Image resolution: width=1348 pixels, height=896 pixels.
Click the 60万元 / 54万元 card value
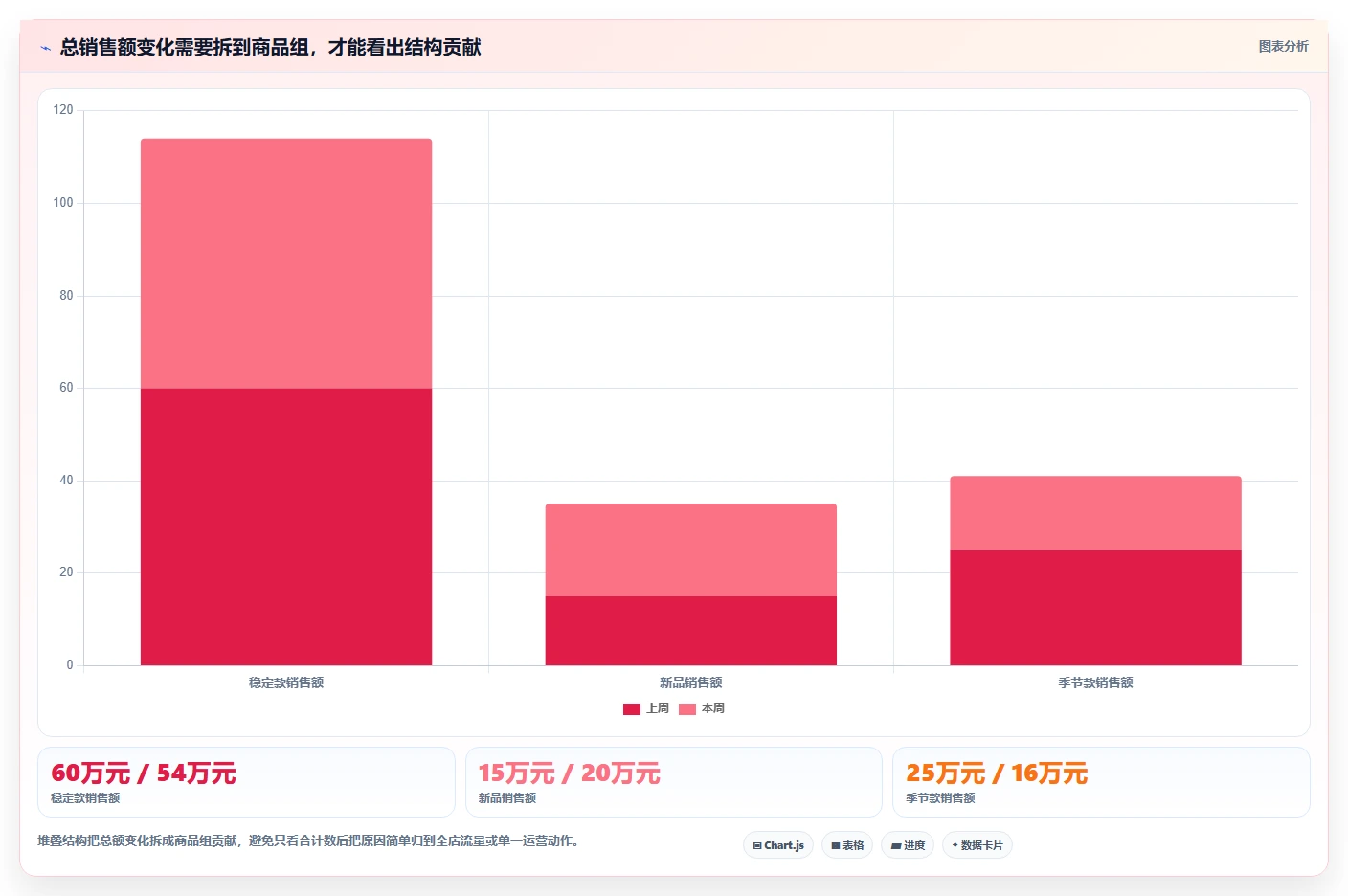click(144, 773)
